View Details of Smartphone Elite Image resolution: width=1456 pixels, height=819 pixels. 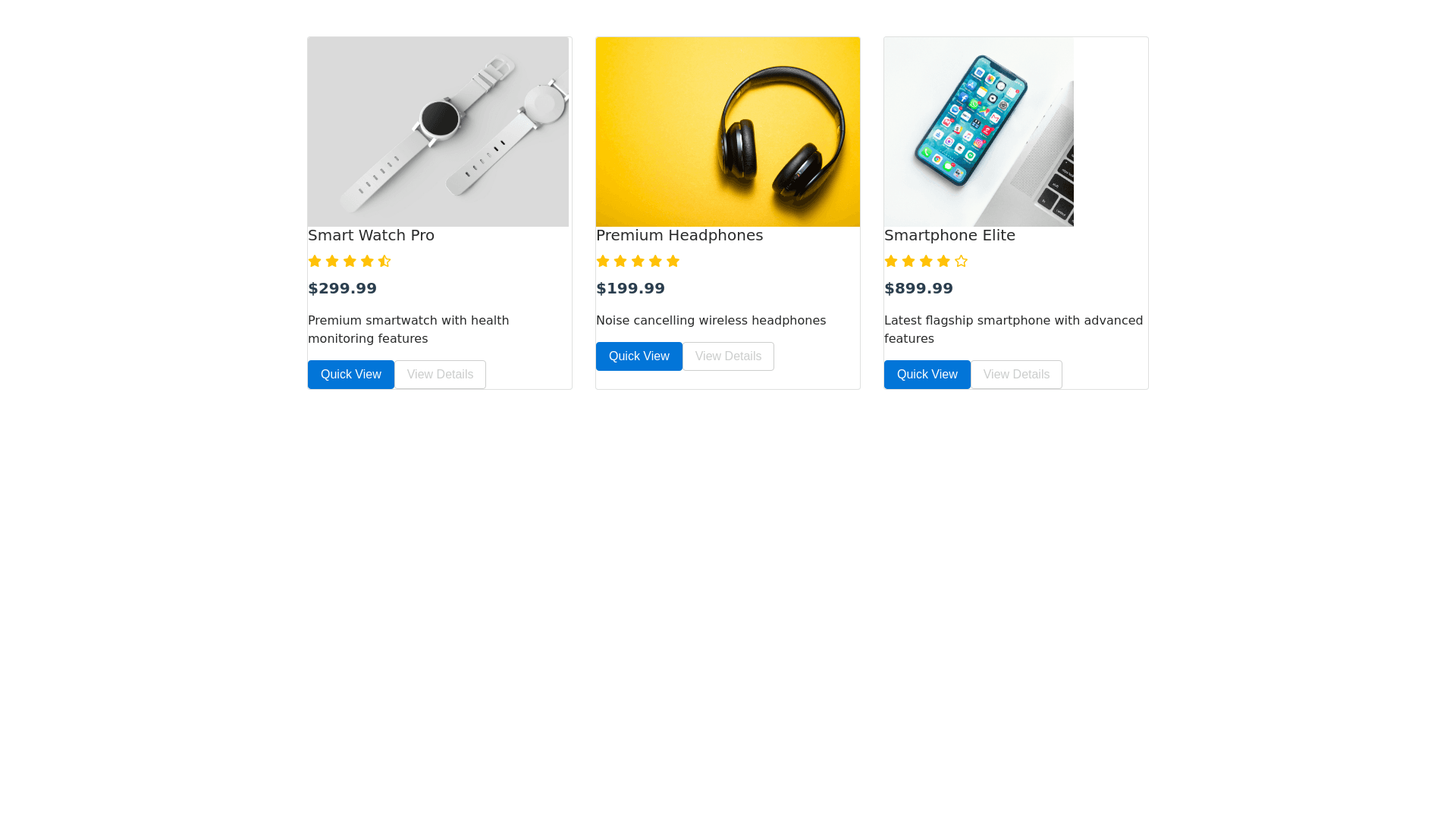click(x=1016, y=375)
